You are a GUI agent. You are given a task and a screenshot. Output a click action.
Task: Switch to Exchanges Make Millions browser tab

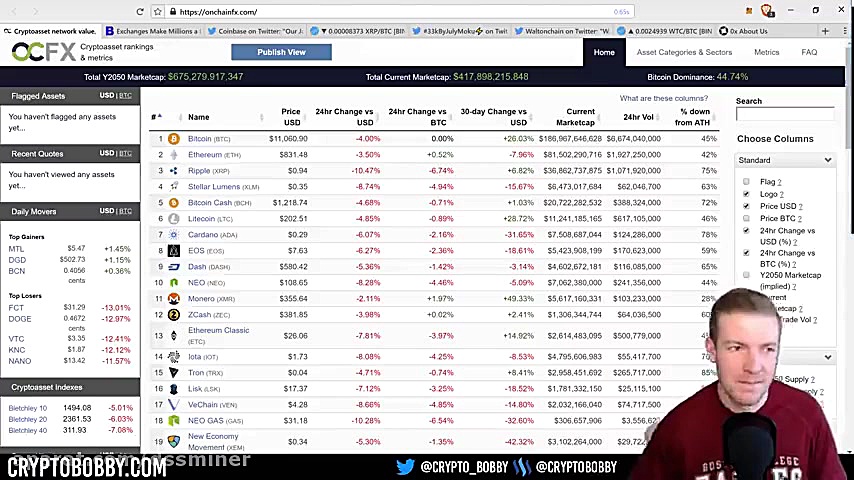click(152, 31)
